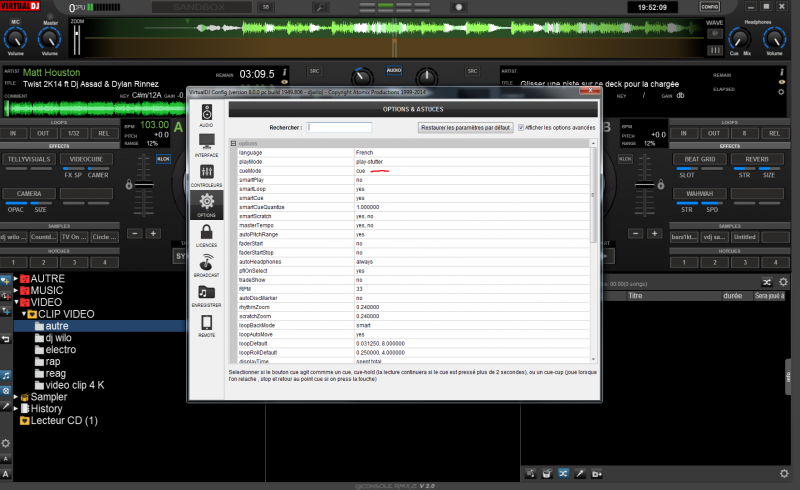Open the Interface settings section
The width and height of the screenshot is (800, 490).
click(x=207, y=145)
